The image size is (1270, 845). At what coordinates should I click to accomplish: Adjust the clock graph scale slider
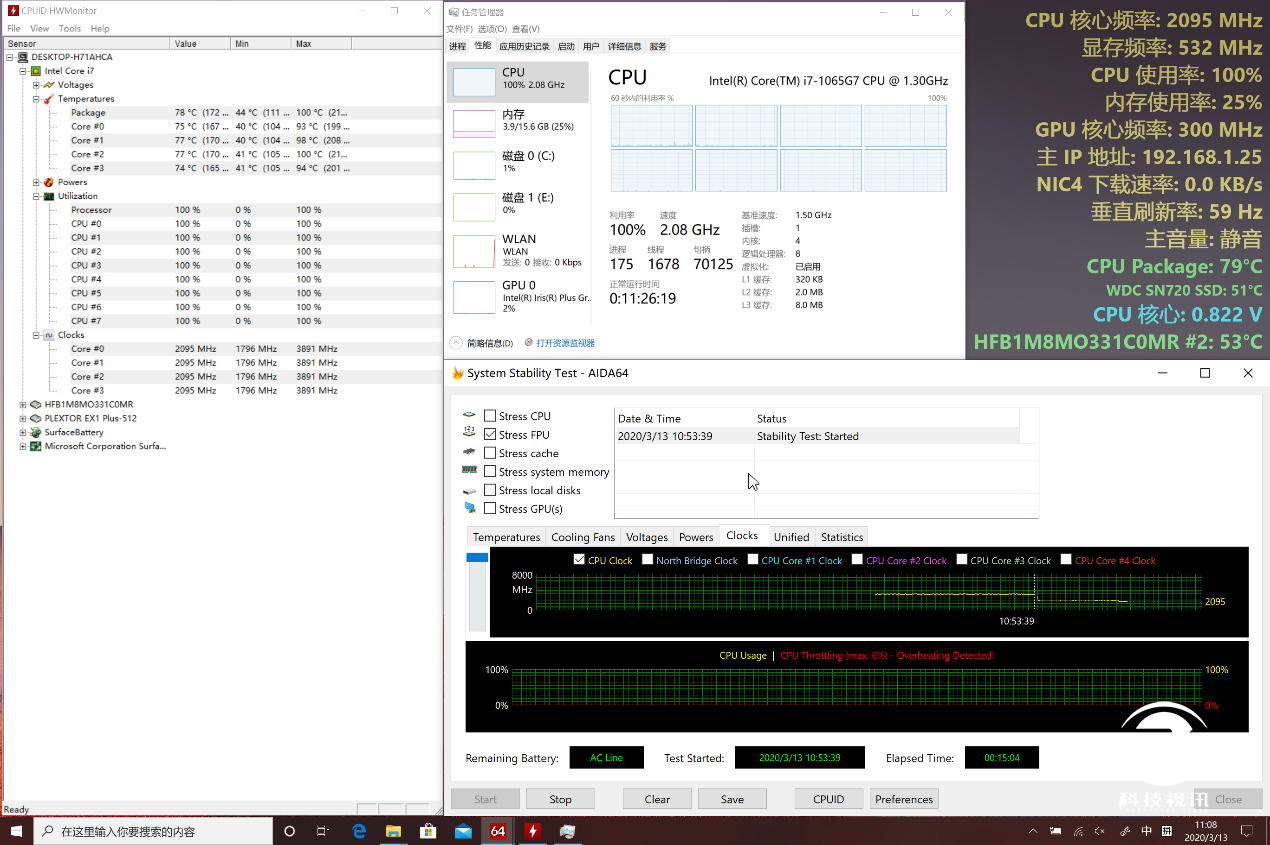477,591
